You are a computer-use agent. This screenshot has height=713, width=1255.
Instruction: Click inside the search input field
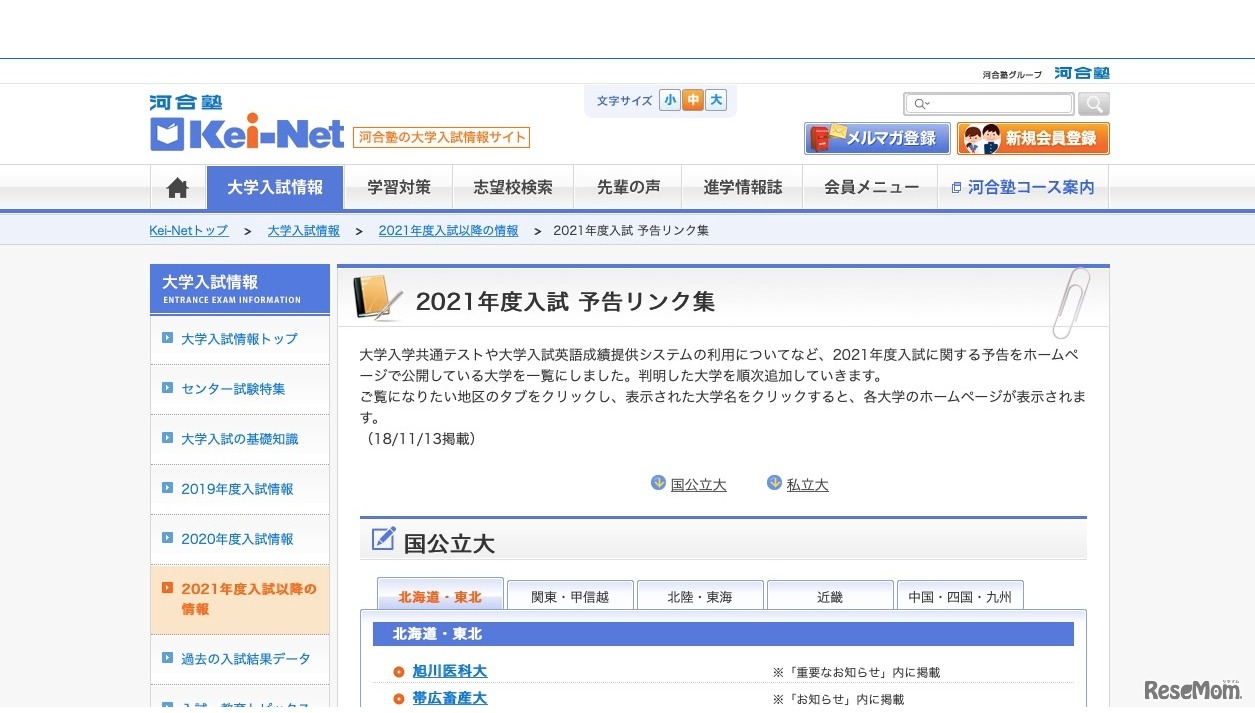tap(990, 103)
